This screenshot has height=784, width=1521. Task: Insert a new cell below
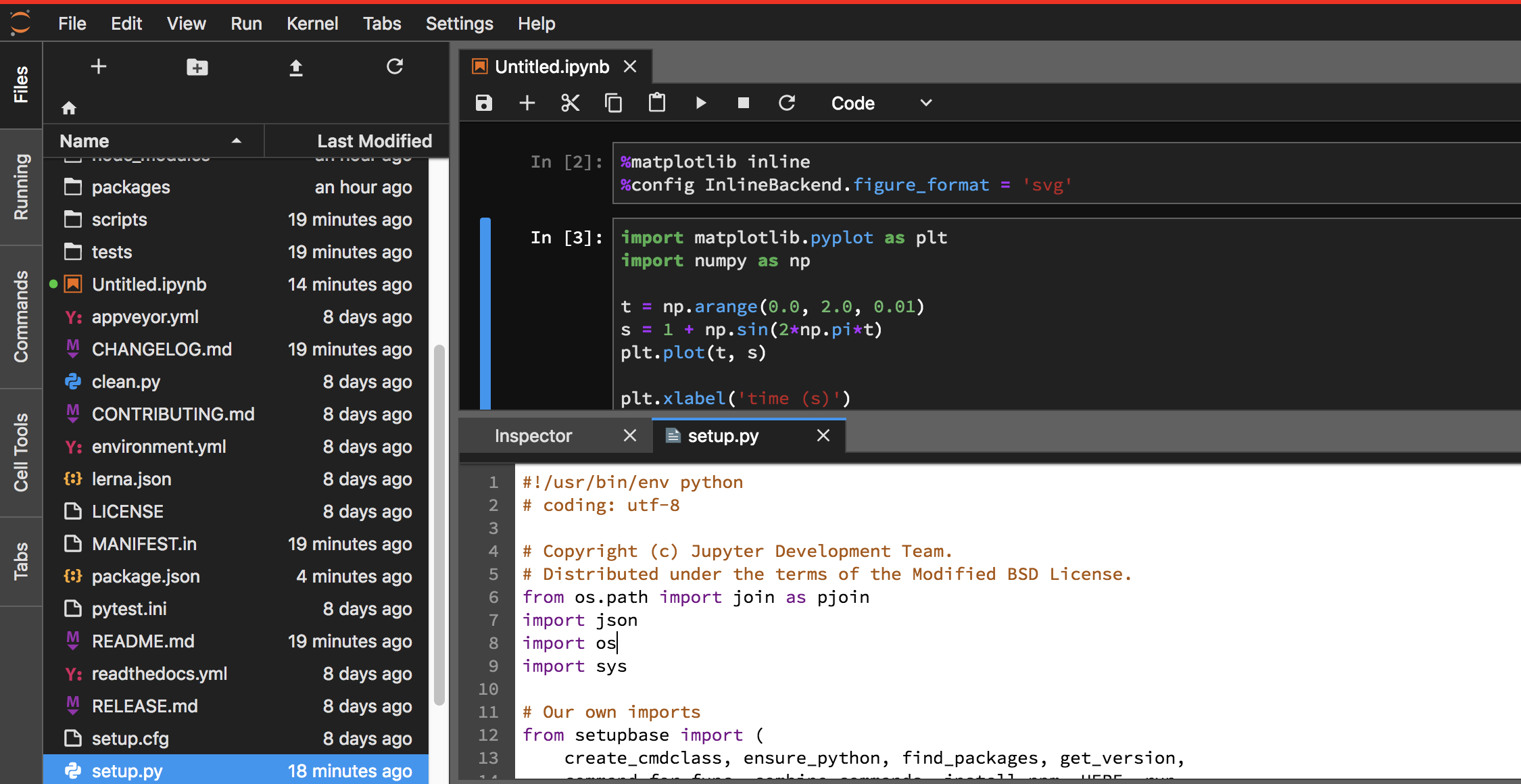(527, 103)
